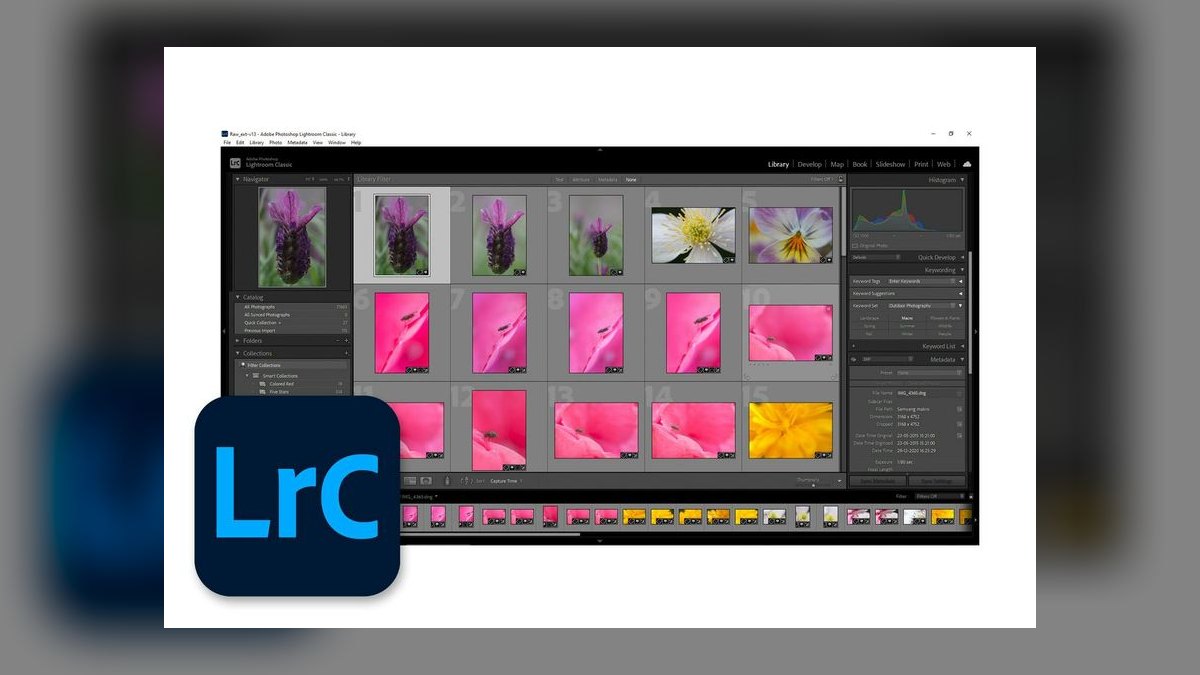Open the Filters Off dropdown in filter bar
Image resolution: width=1200 pixels, height=675 pixels.
(x=822, y=180)
